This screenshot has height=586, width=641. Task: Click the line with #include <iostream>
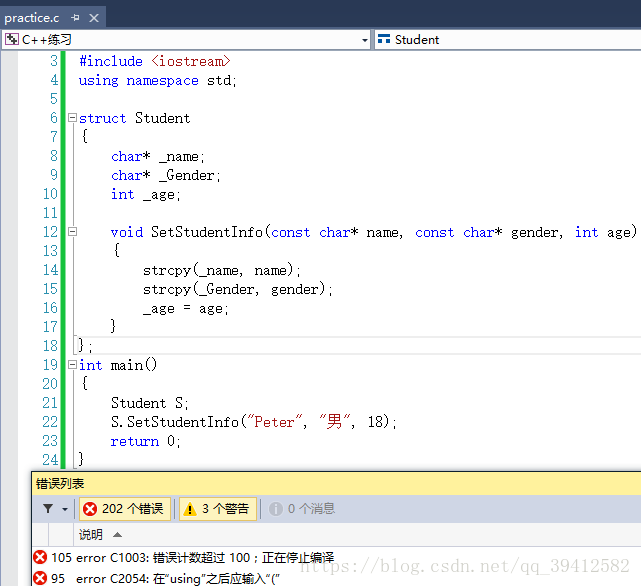[x=155, y=61]
